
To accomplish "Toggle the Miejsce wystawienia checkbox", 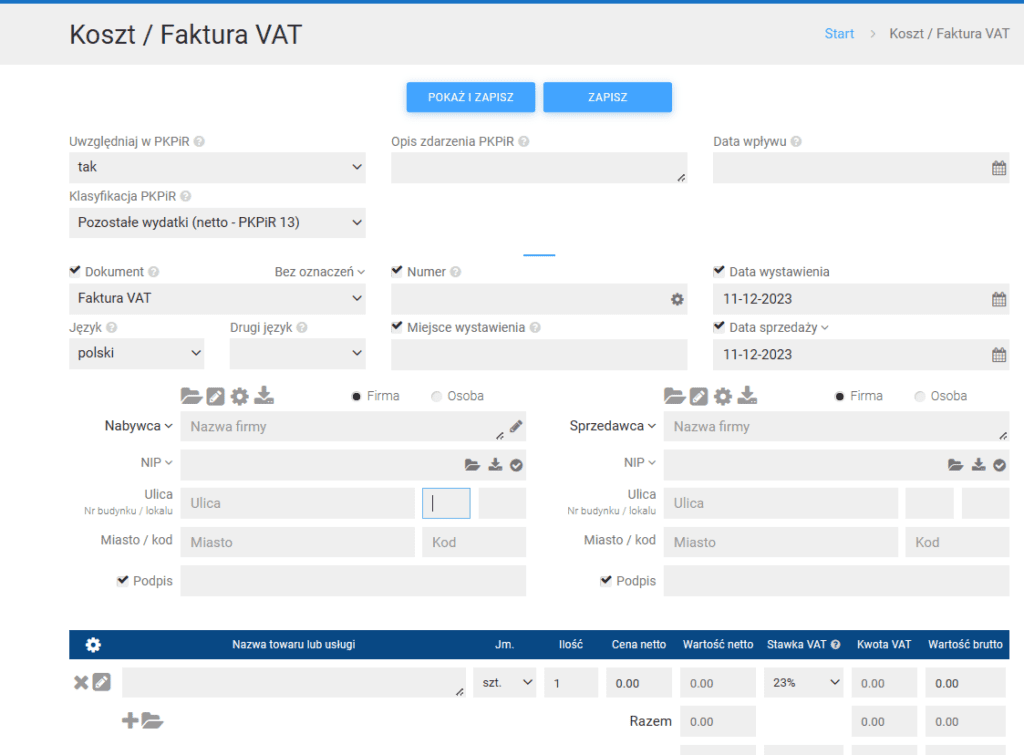I will [397, 327].
